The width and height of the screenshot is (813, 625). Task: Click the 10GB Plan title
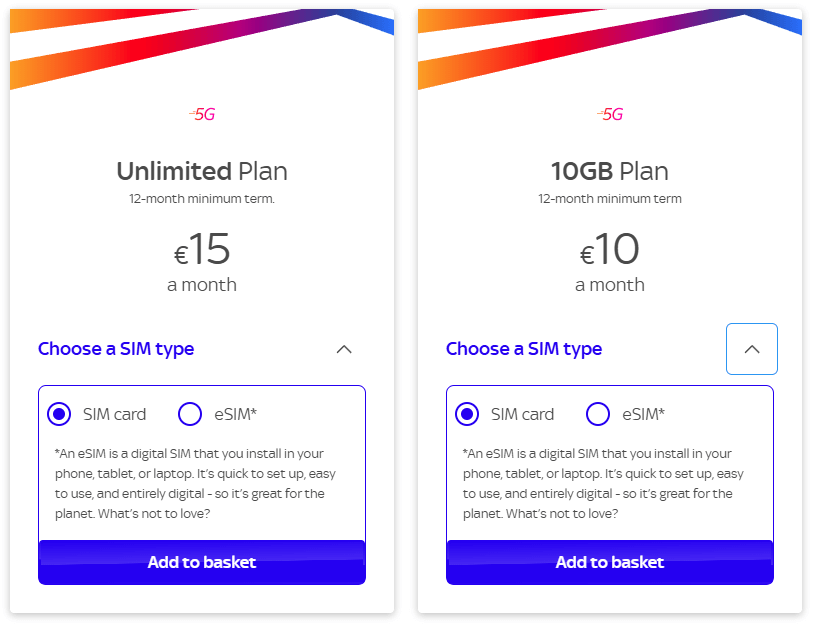pos(610,171)
